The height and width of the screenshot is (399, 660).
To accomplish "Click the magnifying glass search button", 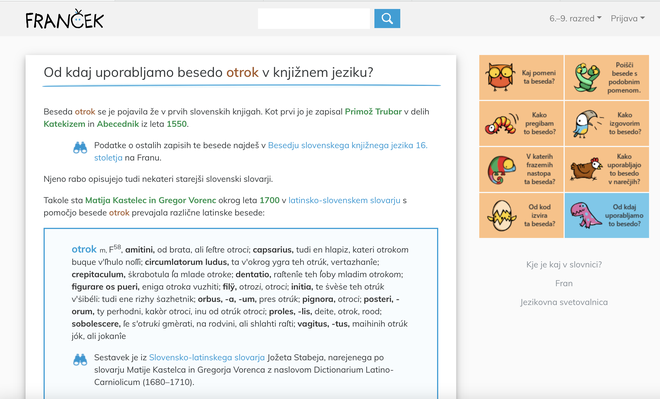I will 387,19.
